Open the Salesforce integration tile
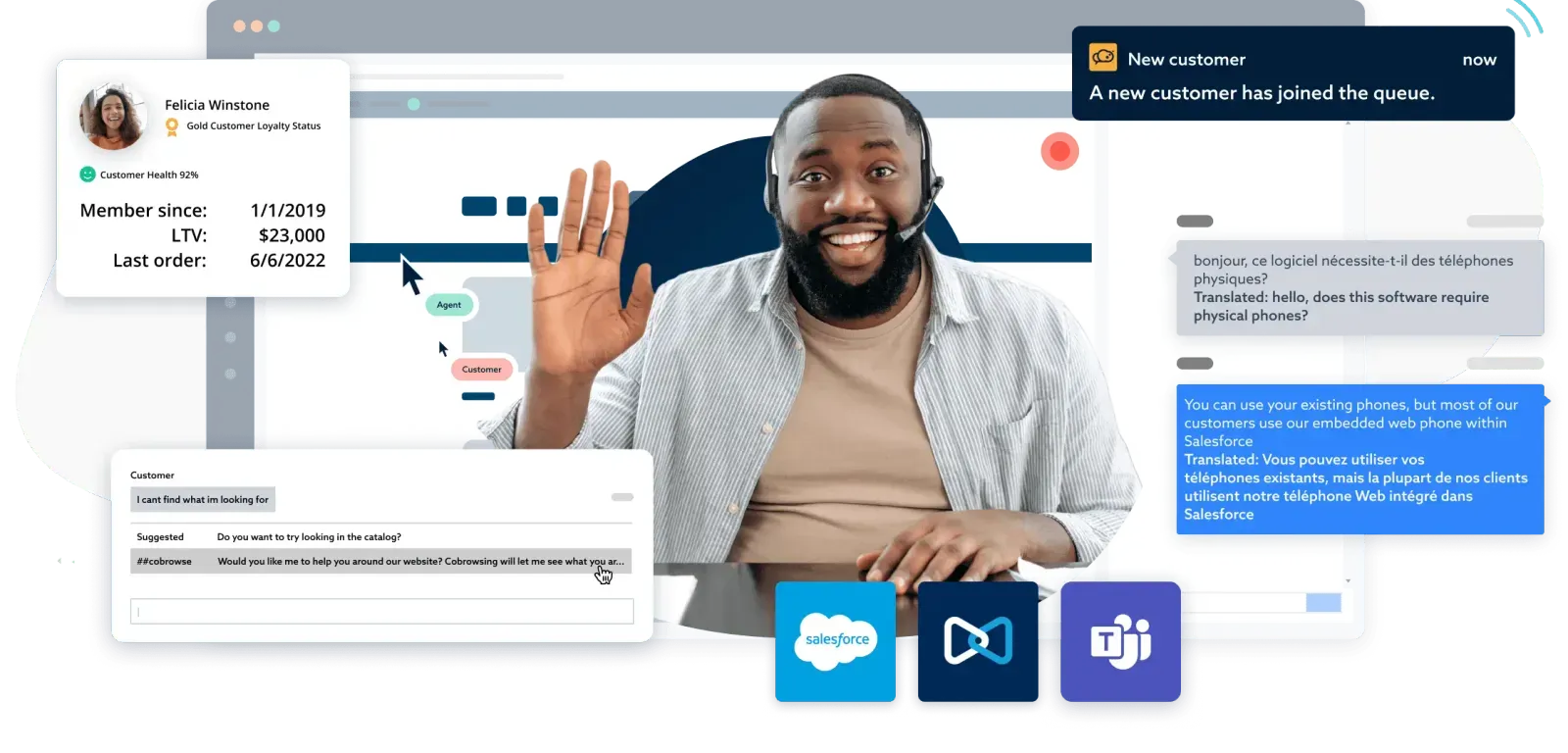Screen dimensions: 1568x753 [835, 641]
